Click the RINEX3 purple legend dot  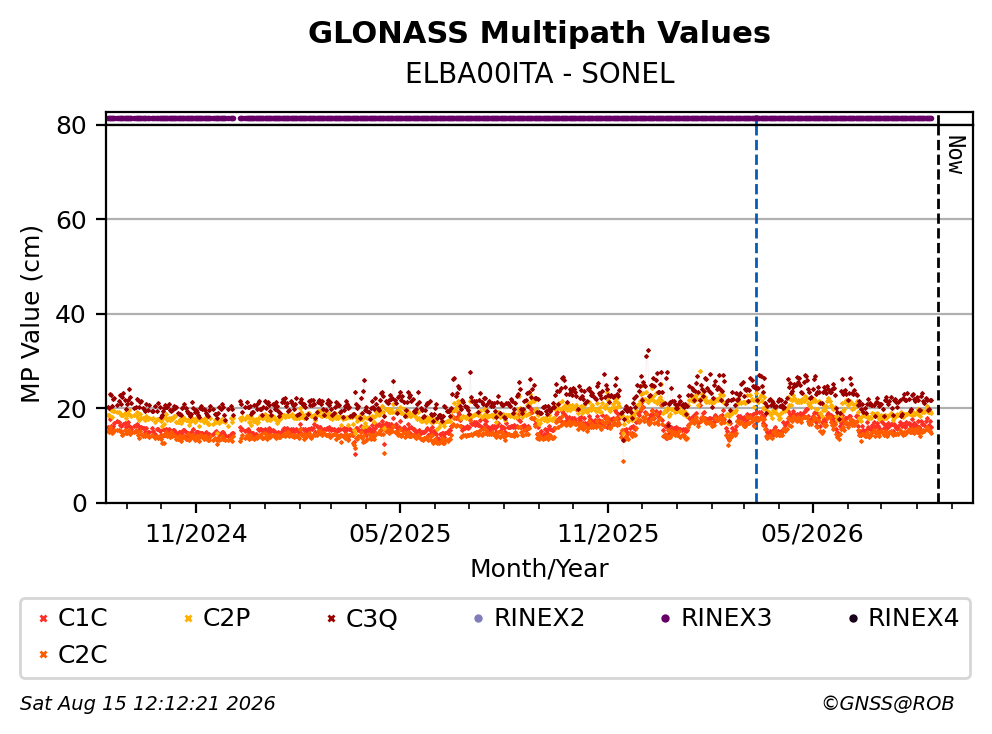[x=665, y=618]
